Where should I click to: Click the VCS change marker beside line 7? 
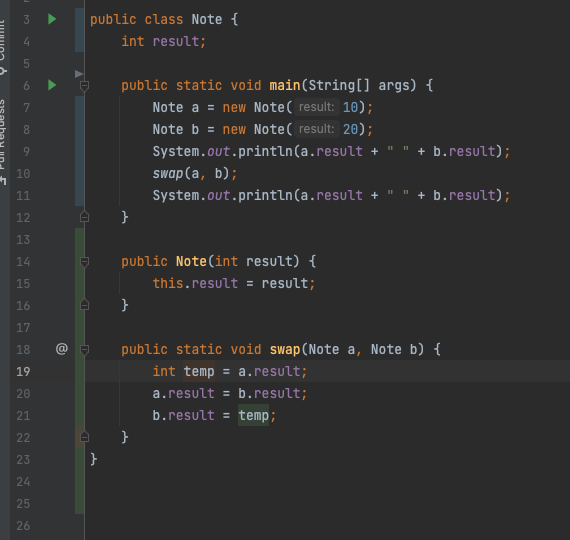click(79, 107)
